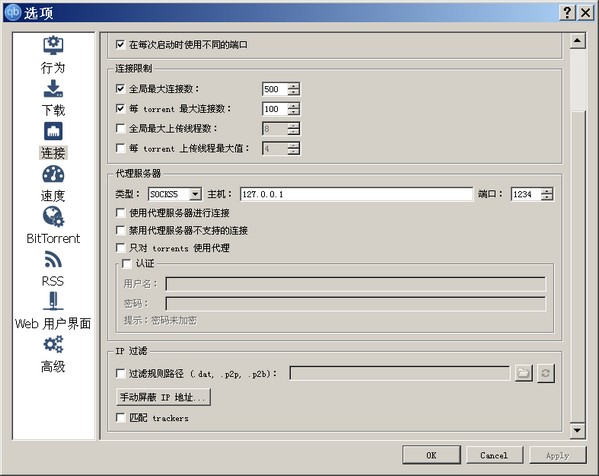This screenshot has height=476, width=599.
Task: Toggle 每 torrent 最大连接数 checkbox
Action: pyautogui.click(x=120, y=108)
